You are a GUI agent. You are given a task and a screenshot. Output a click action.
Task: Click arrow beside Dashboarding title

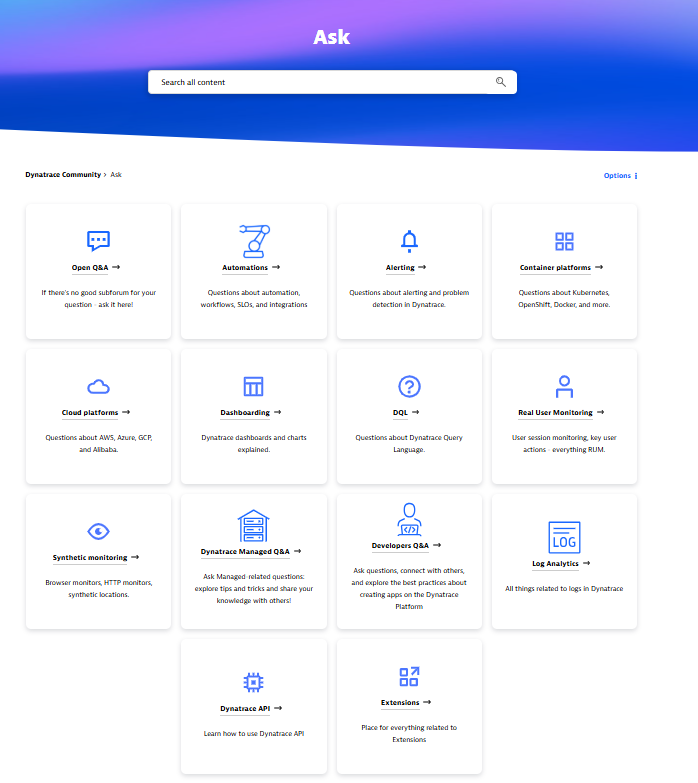pyautogui.click(x=278, y=412)
